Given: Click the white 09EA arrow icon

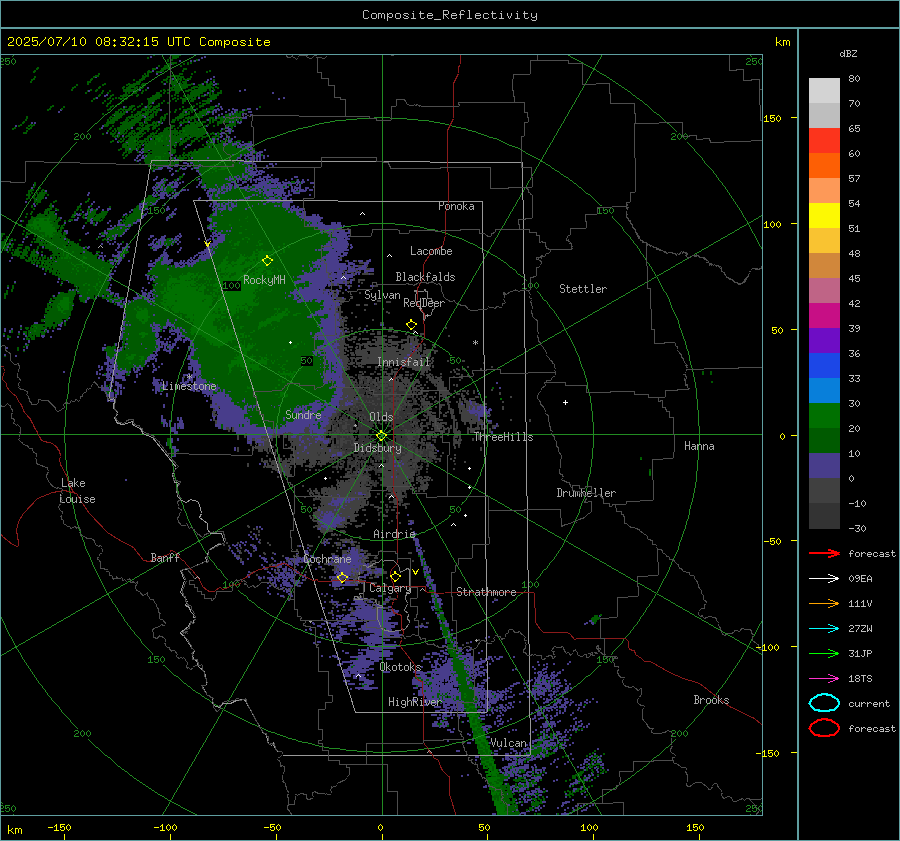Looking at the screenshot, I should 824,579.
